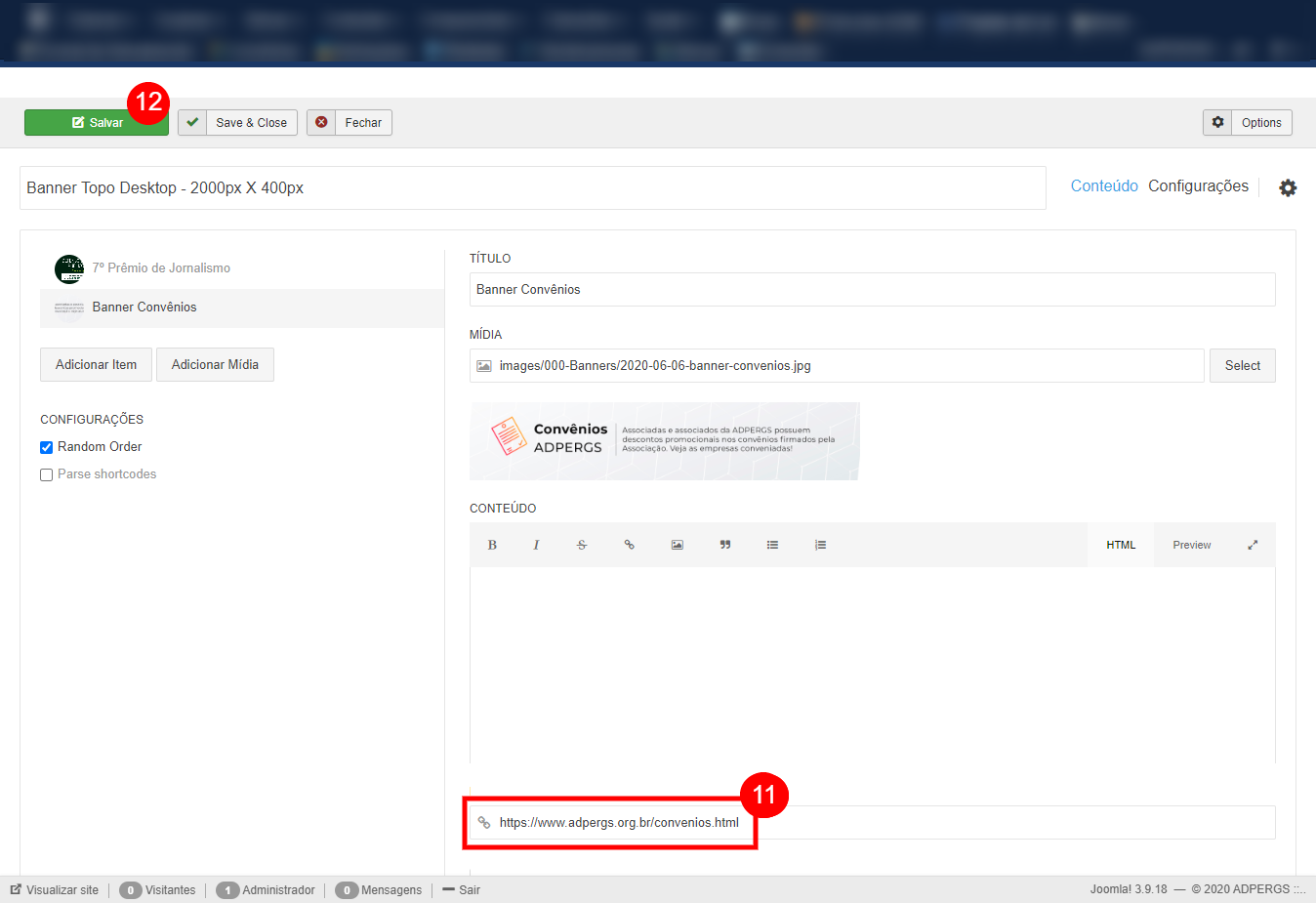Insert an image via the editor toolbar
Image resolution: width=1316 pixels, height=903 pixels.
(677, 545)
